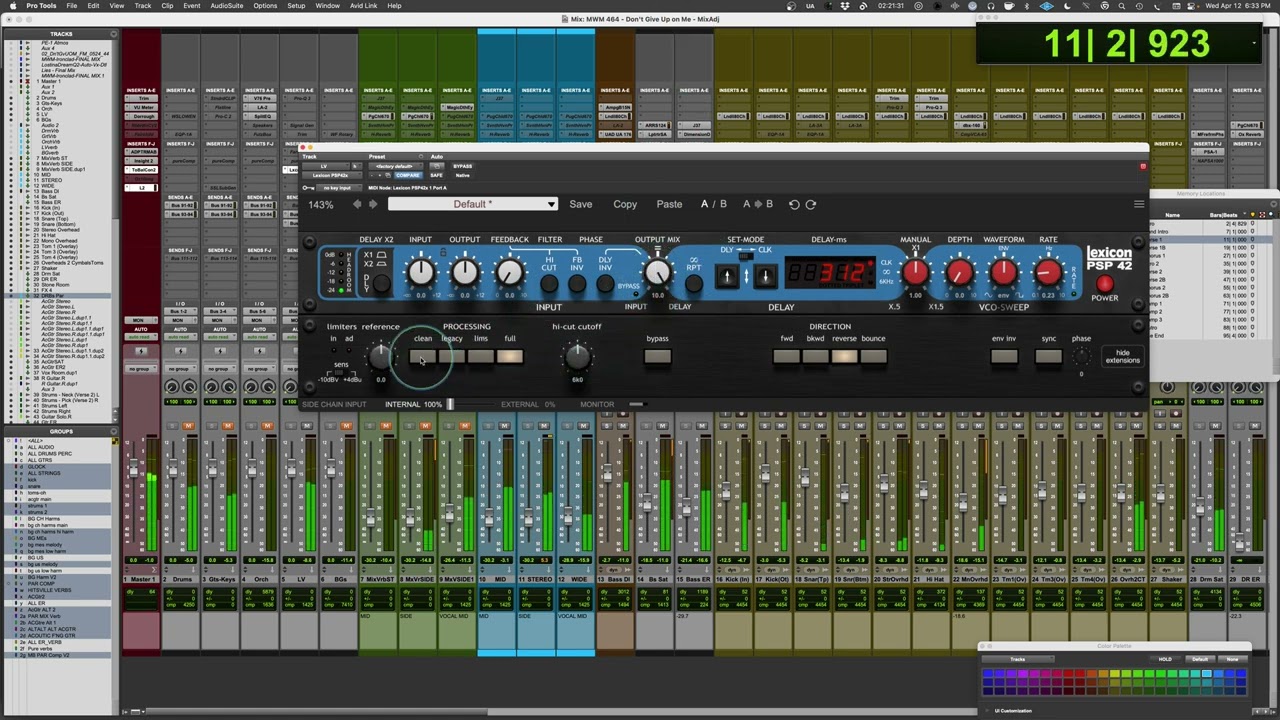Toggle the infinite RPT repeat button
The width and height of the screenshot is (1280, 720).
pos(693,284)
